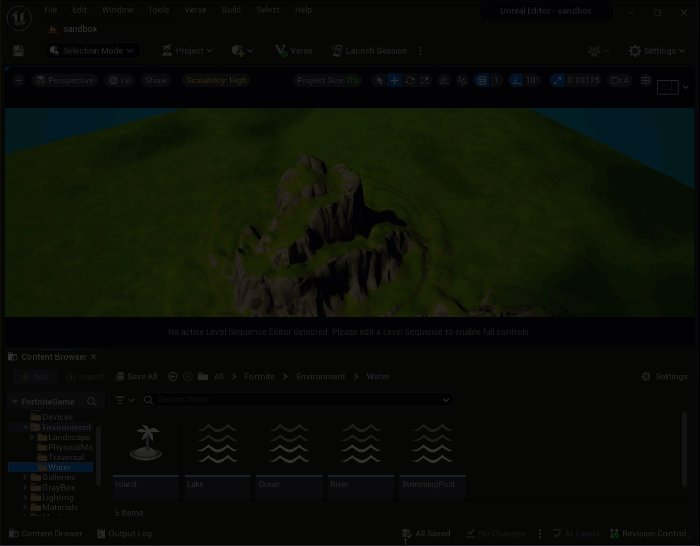Open the Select menu

(x=268, y=10)
